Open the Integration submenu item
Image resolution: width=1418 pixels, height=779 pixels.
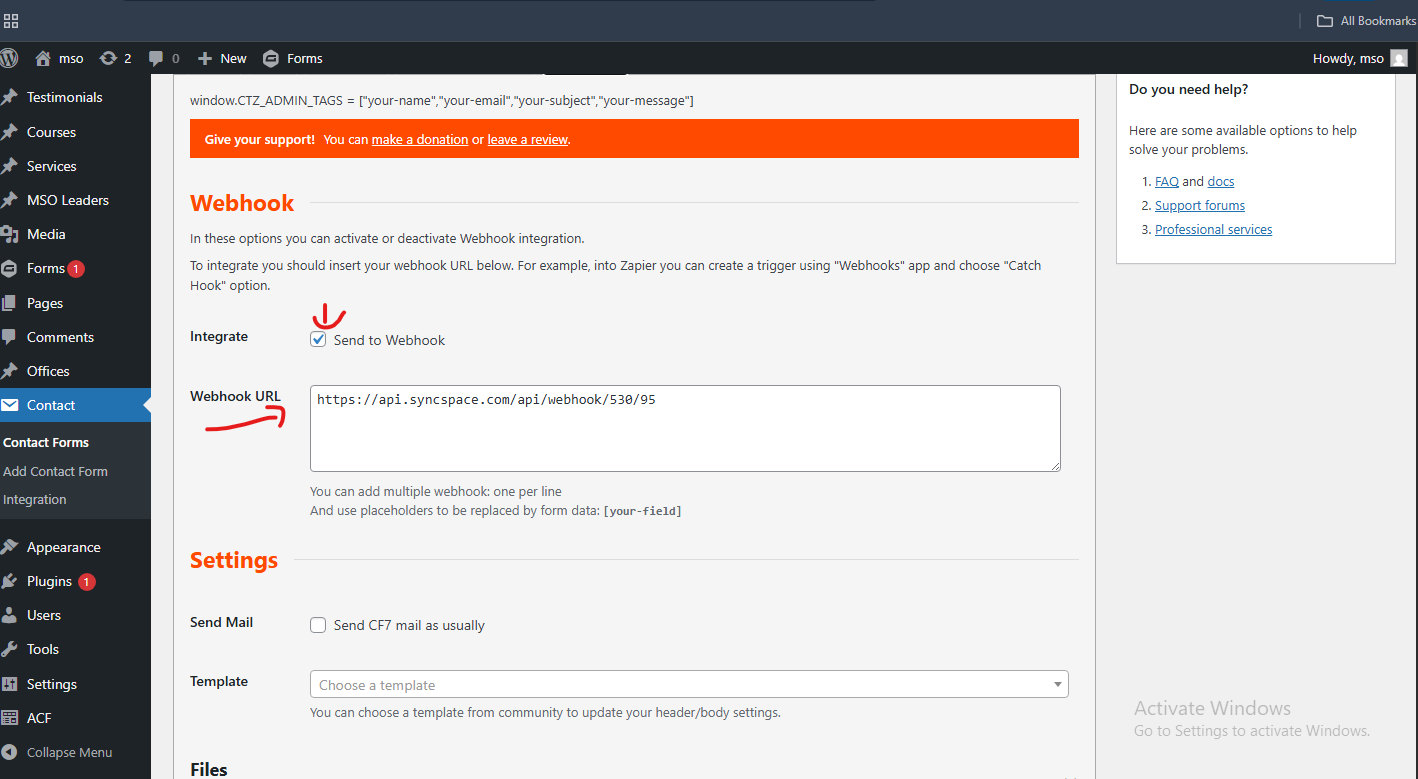[x=35, y=499]
